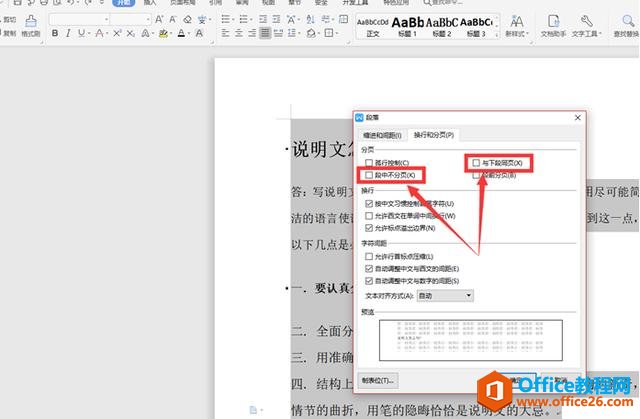Image resolution: width=640 pixels, height=419 pixels.
Task: Align text left
Action: [x=225, y=33]
